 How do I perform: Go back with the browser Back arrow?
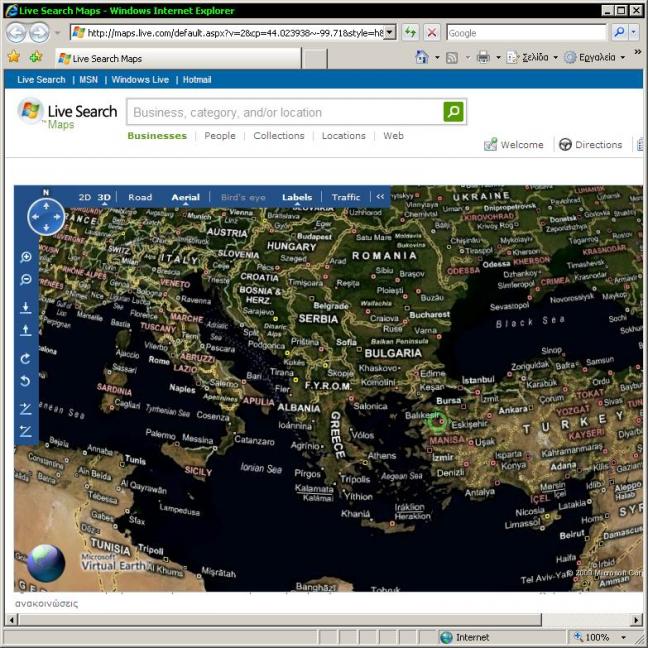[x=16, y=33]
